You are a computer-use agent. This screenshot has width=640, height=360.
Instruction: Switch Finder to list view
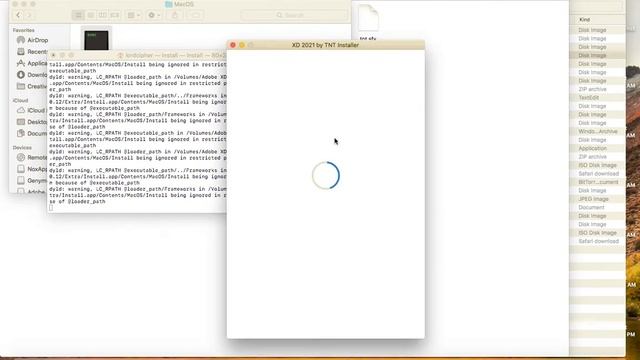pyautogui.click(x=91, y=15)
